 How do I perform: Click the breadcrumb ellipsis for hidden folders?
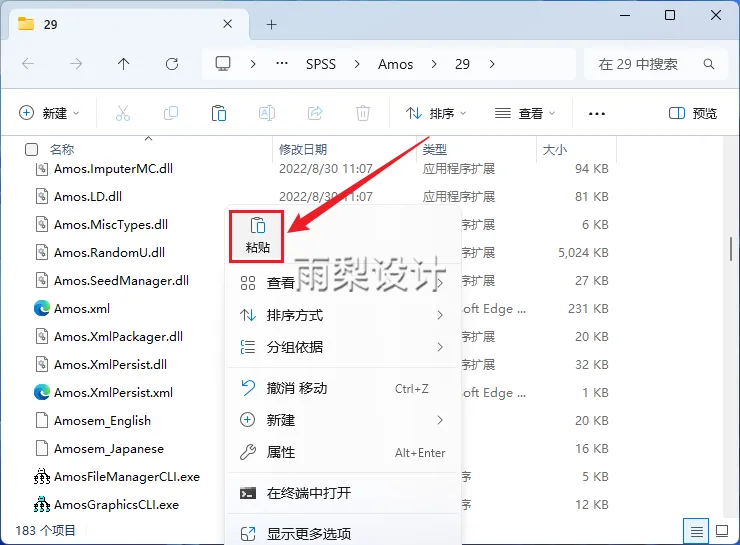pos(282,63)
